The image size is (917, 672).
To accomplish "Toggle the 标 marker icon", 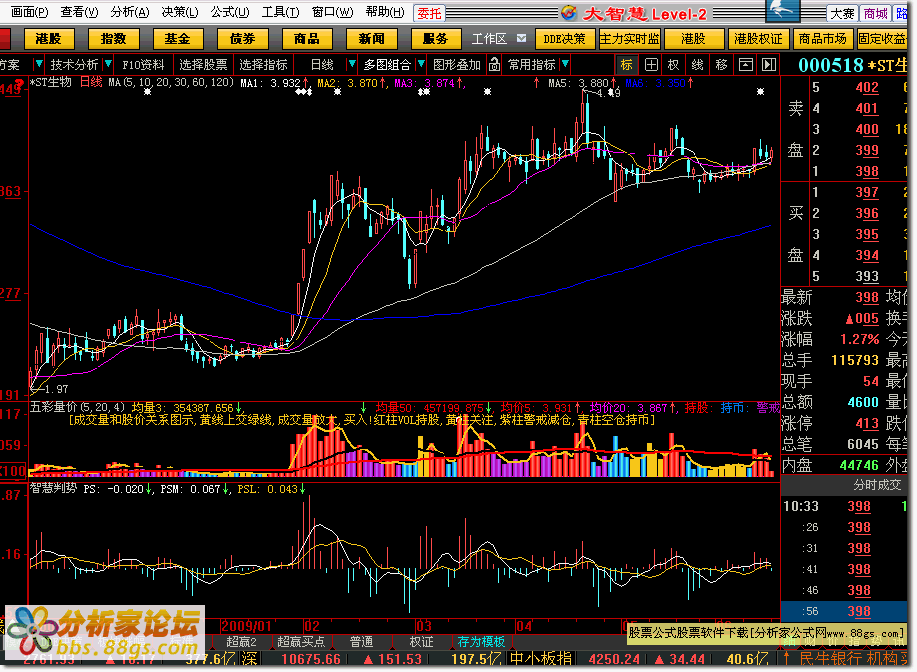I will tap(626, 64).
